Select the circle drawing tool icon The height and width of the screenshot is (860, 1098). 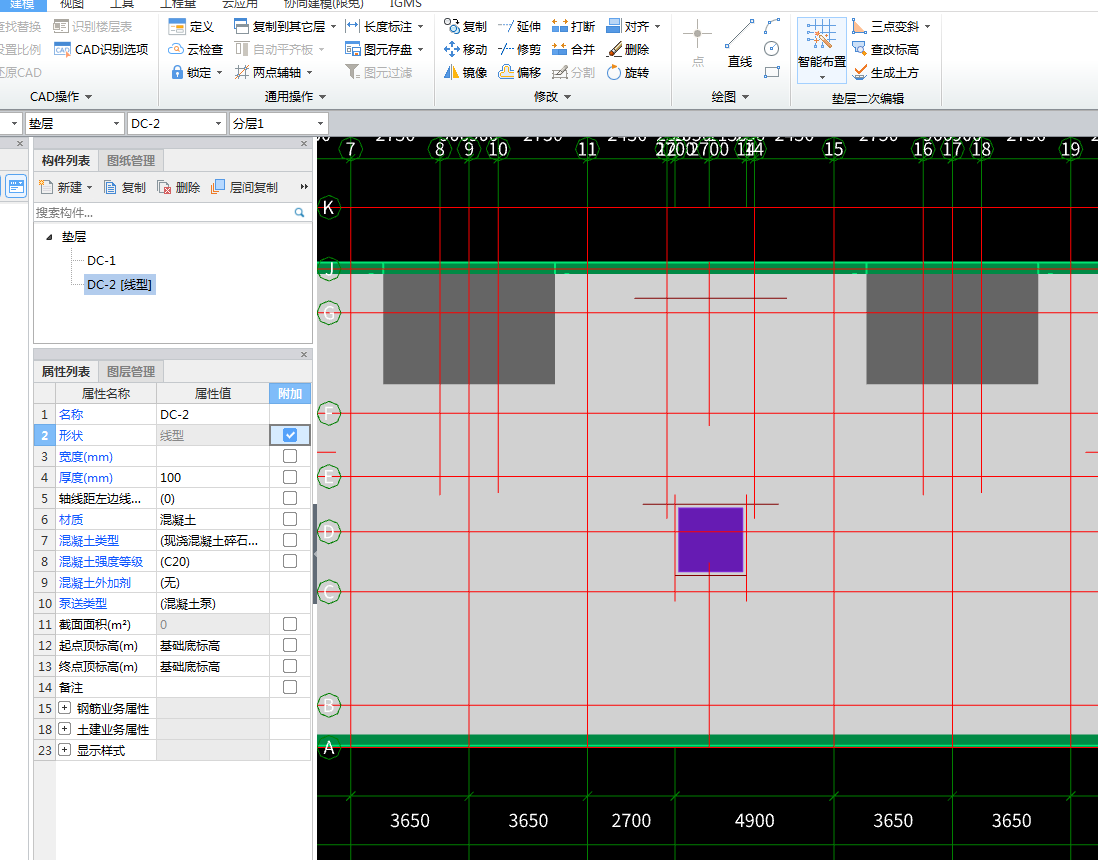pos(772,48)
